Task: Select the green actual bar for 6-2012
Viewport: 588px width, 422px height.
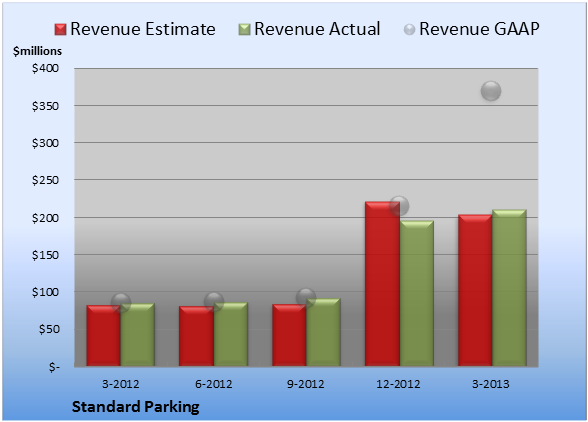Action: [231, 334]
